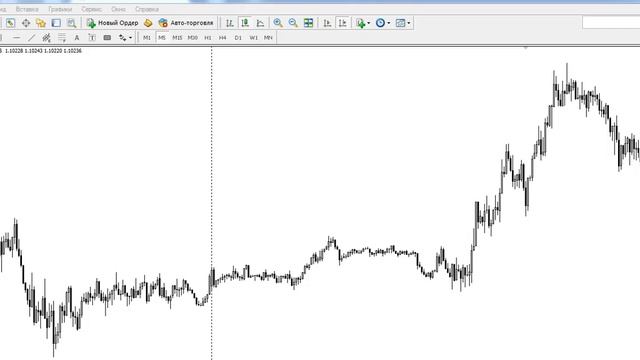
Task: Switch chart to Japanese candlesticks
Action: [x=245, y=23]
